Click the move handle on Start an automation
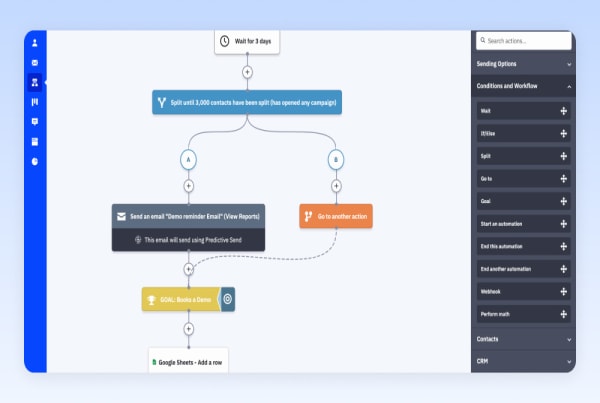600x403 pixels. point(564,224)
